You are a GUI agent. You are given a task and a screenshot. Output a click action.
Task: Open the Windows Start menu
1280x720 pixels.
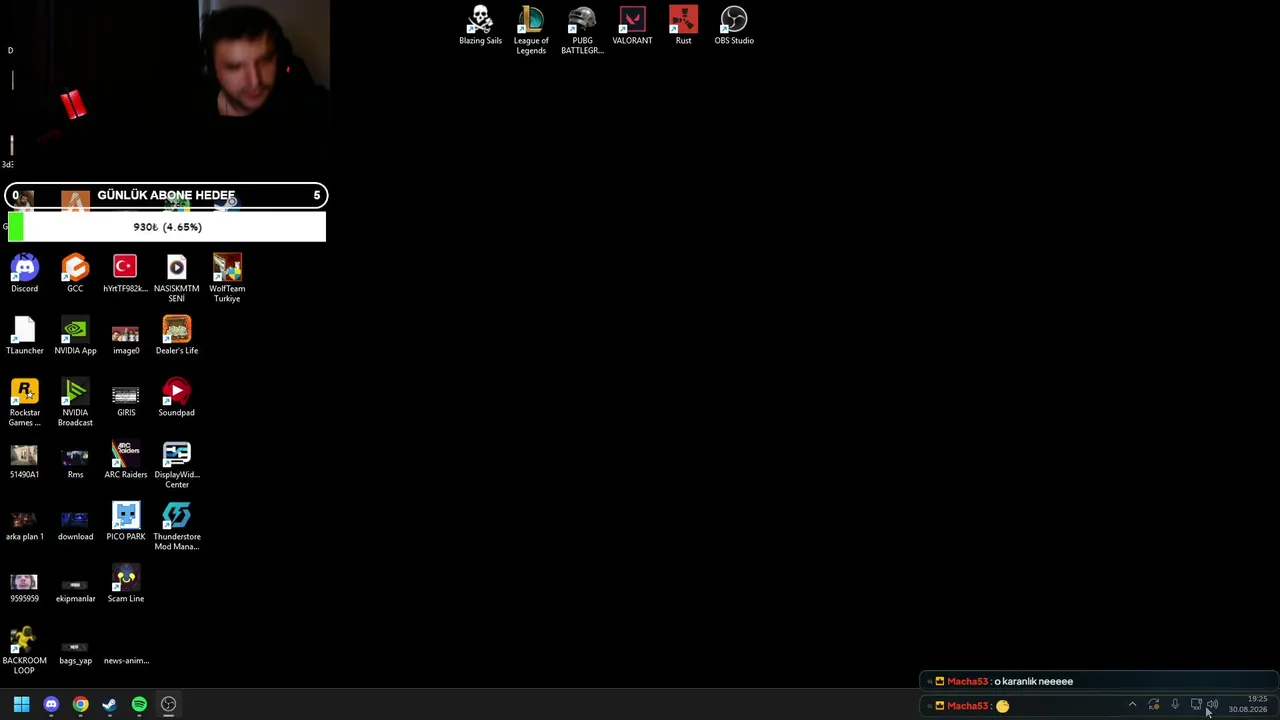click(21, 705)
